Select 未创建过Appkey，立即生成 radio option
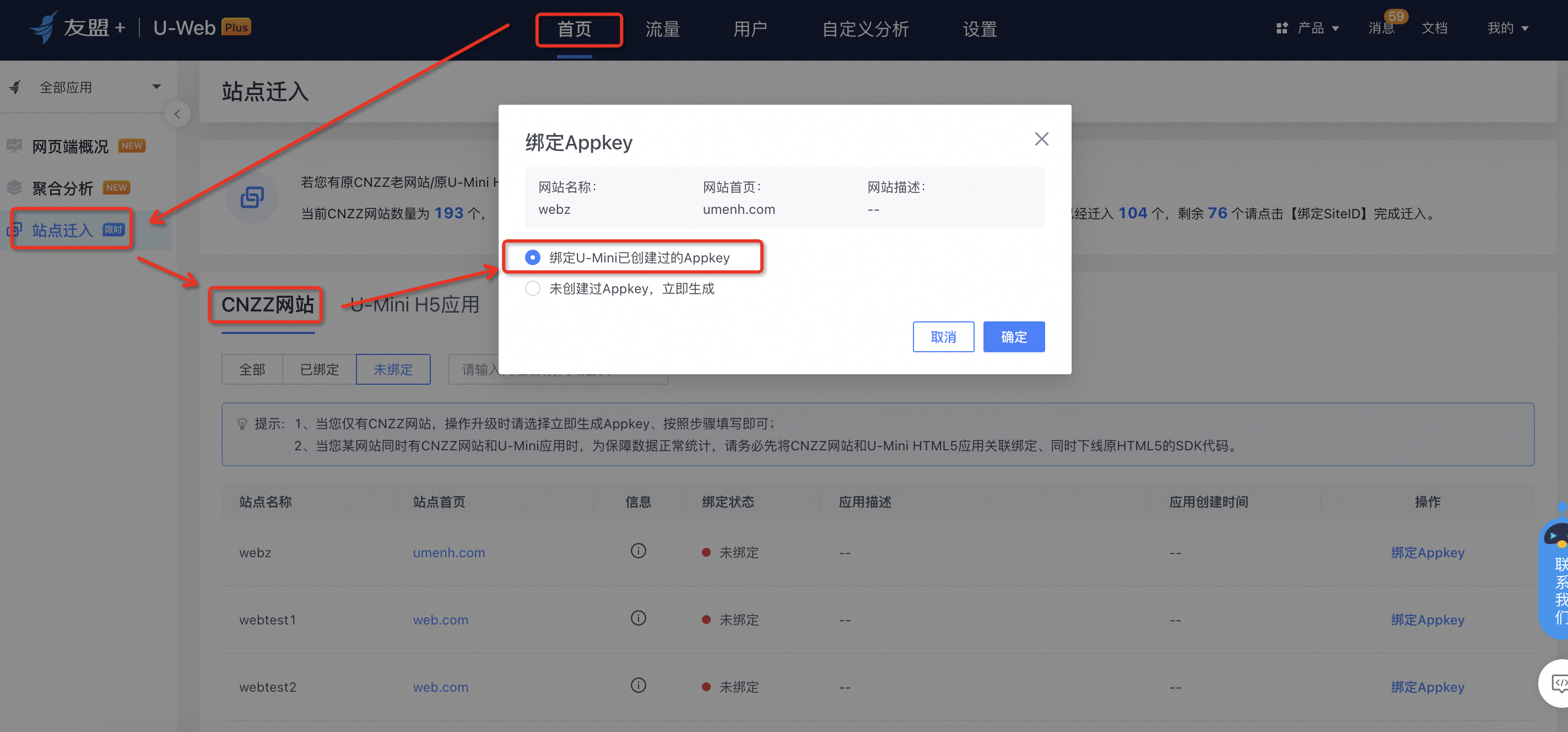1568x732 pixels. pyautogui.click(x=533, y=289)
